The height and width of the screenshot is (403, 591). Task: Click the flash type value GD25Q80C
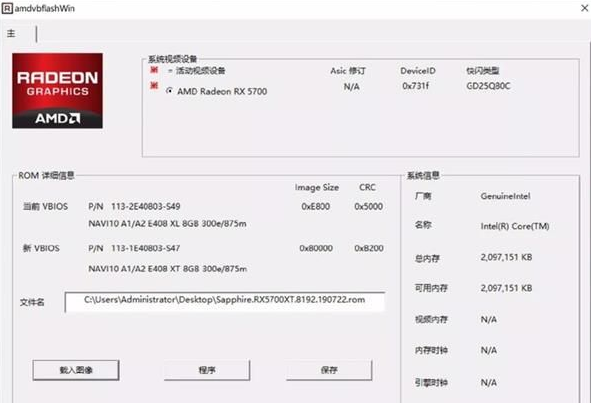point(488,86)
